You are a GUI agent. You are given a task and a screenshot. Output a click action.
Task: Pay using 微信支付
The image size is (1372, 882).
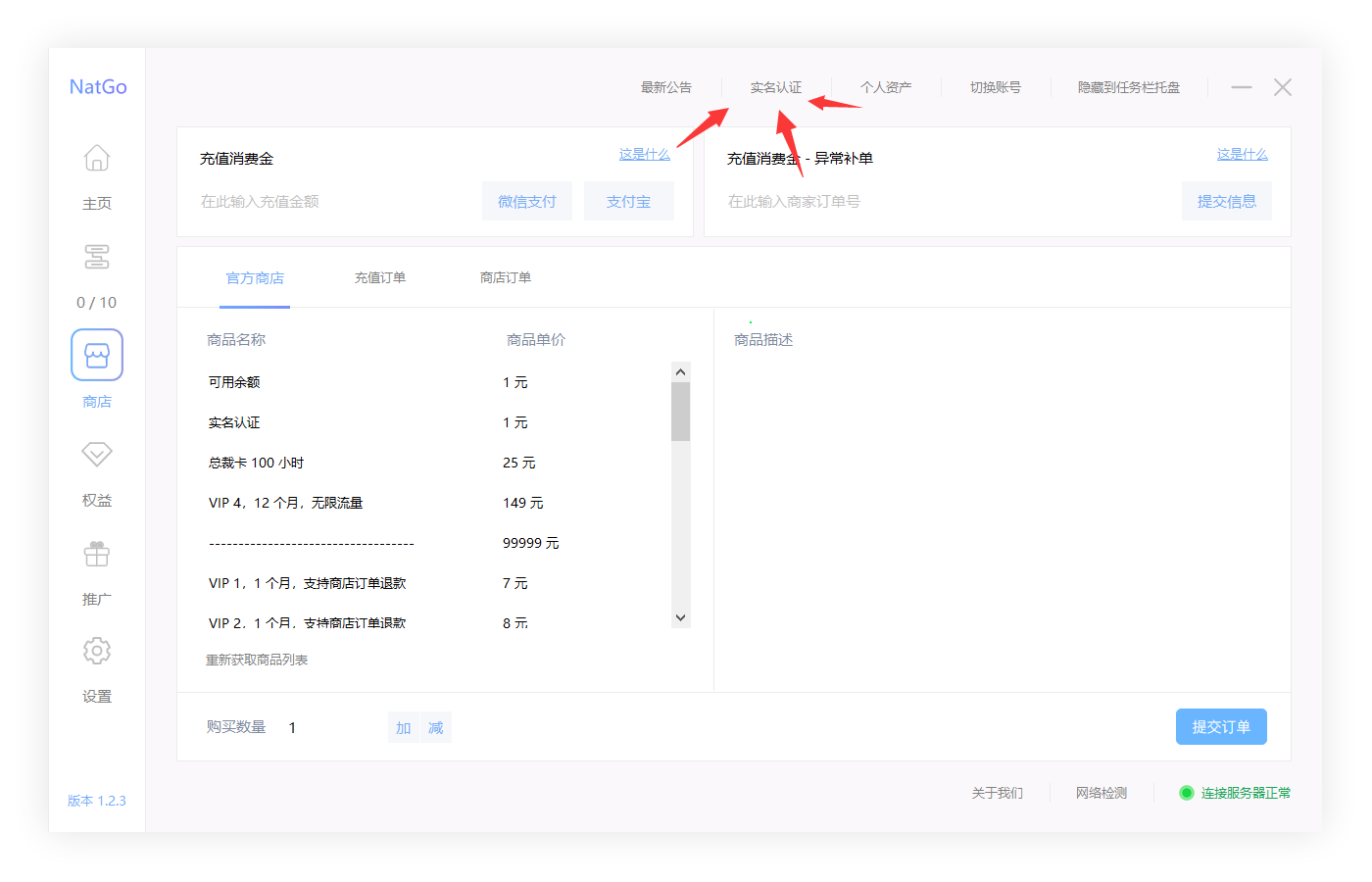tap(527, 200)
